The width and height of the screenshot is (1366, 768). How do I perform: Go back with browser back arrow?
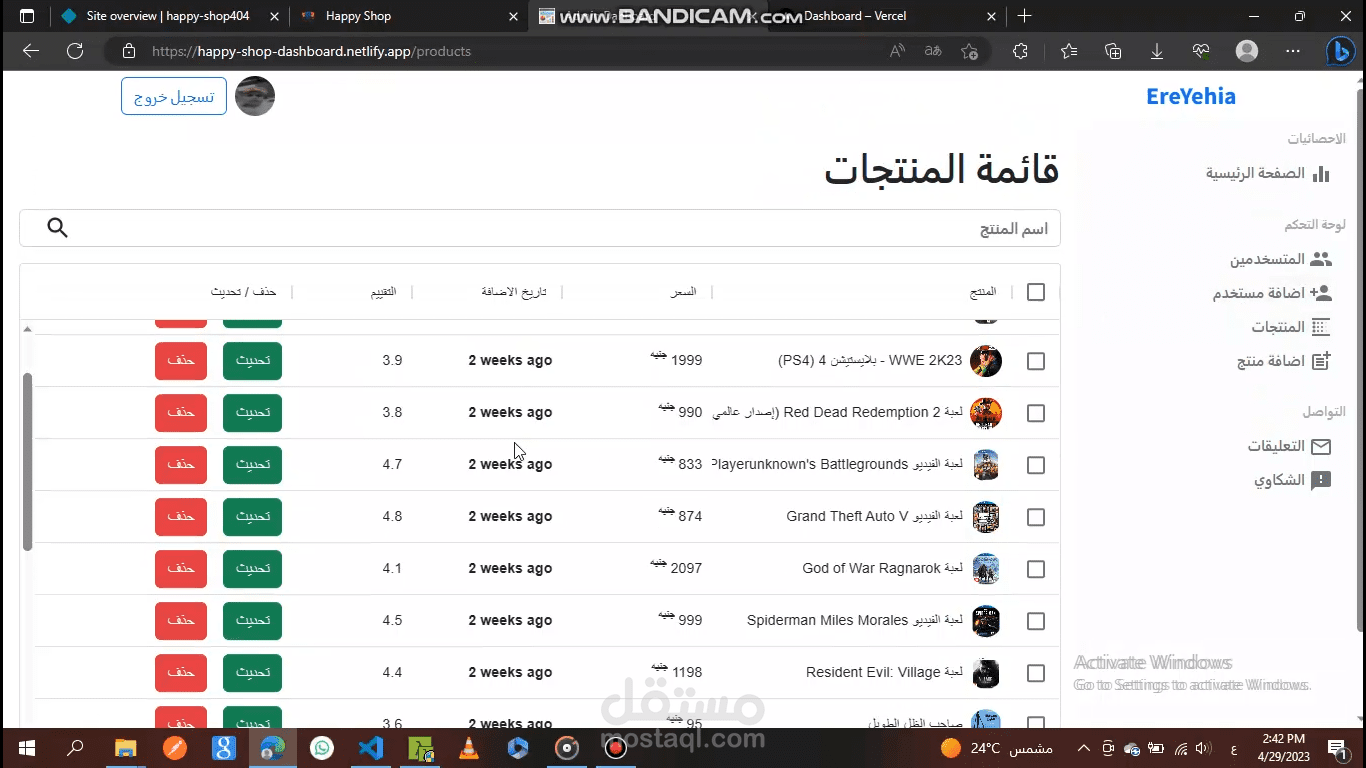(31, 51)
